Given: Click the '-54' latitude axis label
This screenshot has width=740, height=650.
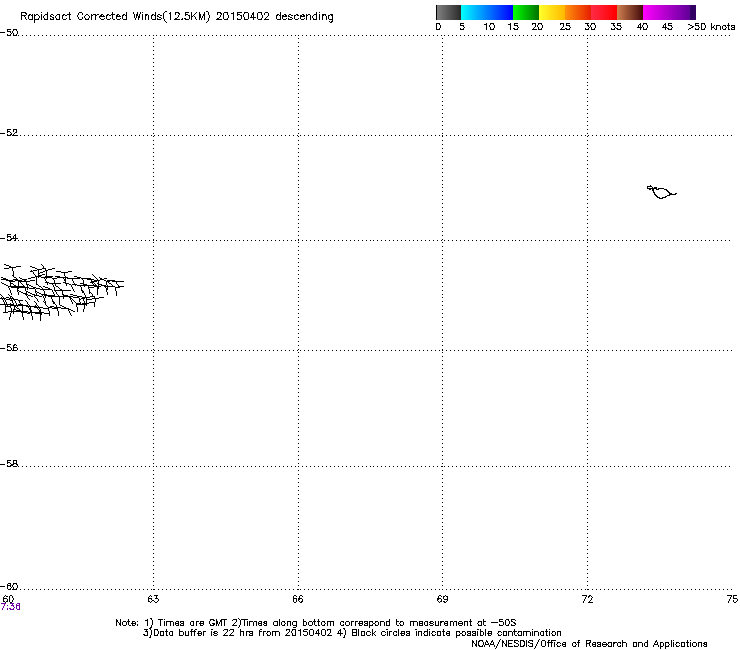Looking at the screenshot, I should coord(9,237).
